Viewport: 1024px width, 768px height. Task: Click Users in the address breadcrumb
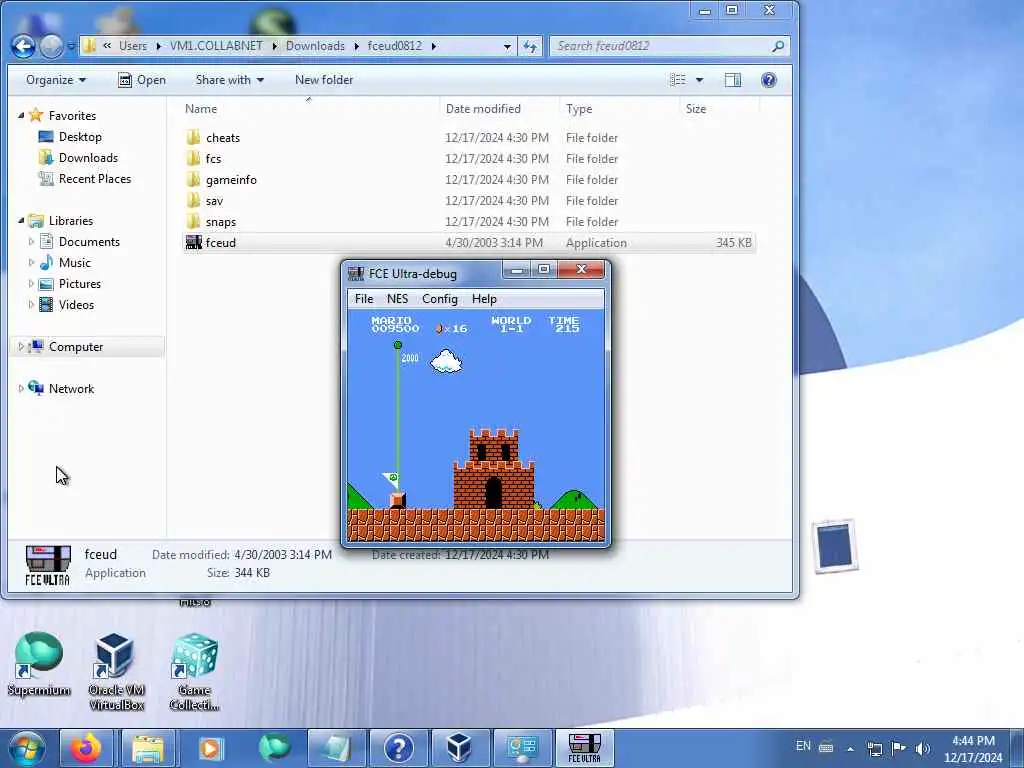[x=133, y=46]
